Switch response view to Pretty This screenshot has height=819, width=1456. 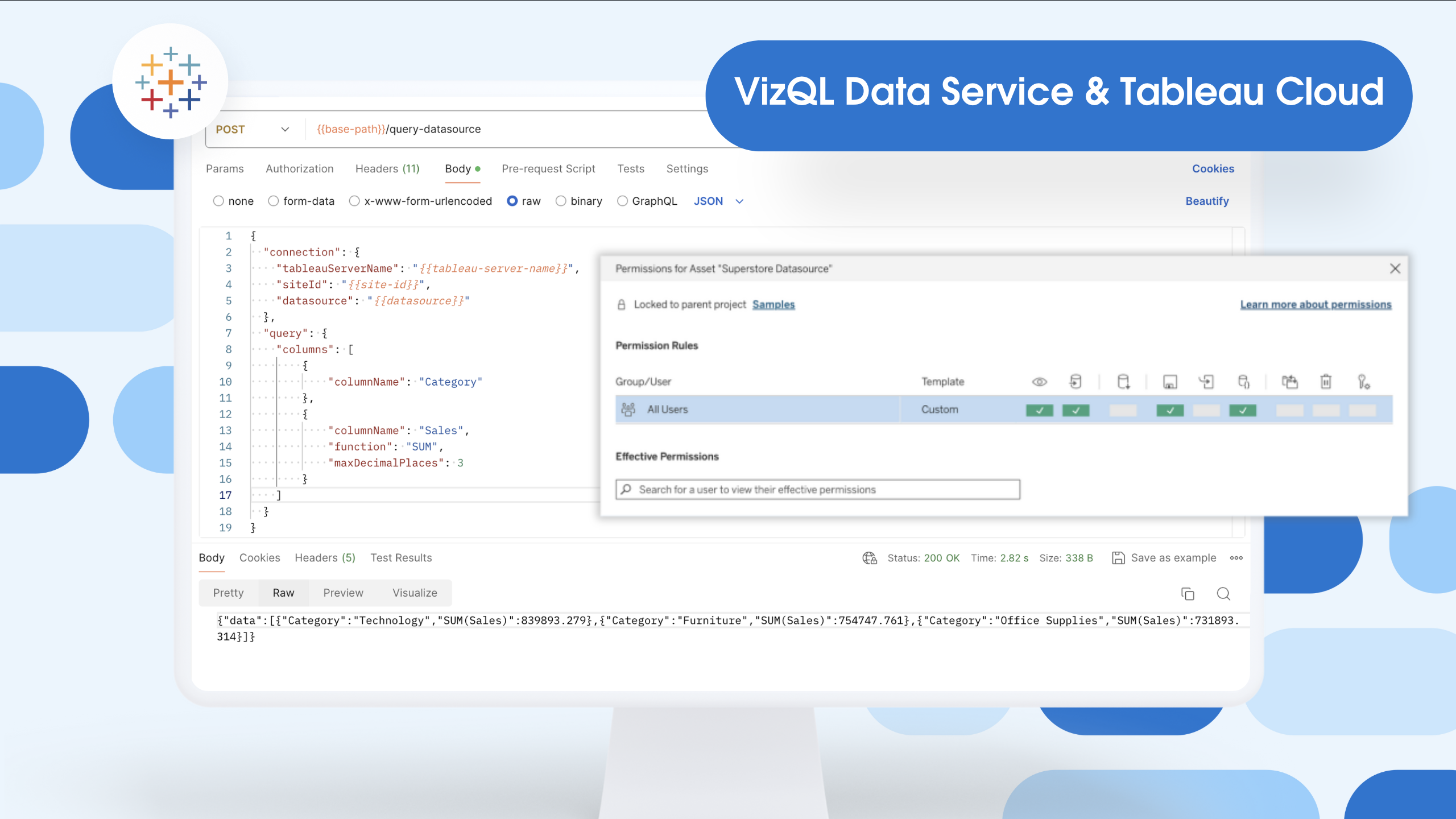point(228,593)
